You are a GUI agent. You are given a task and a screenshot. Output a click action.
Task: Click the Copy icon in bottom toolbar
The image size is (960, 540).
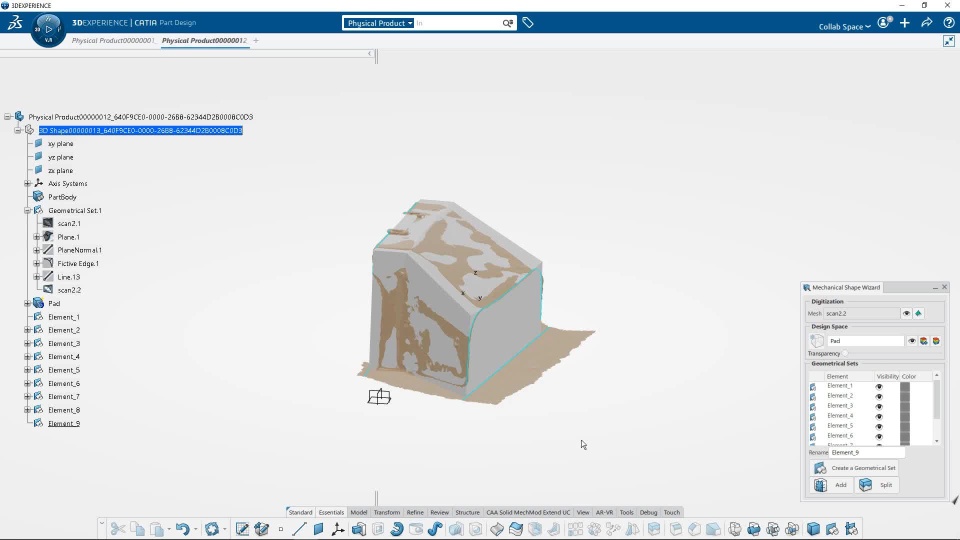coord(137,528)
